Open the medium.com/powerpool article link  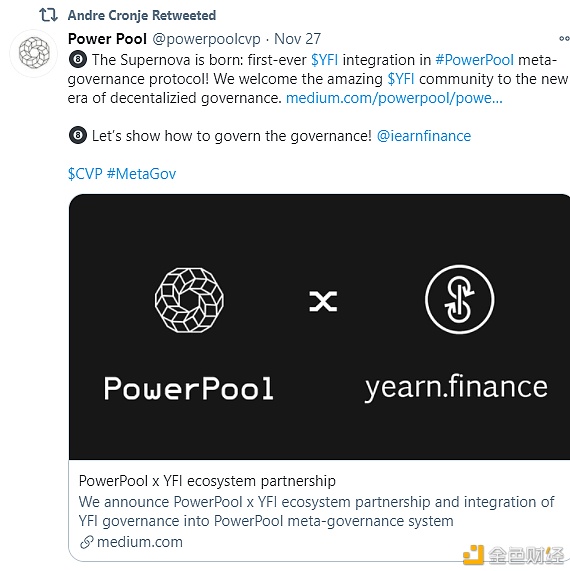[394, 98]
